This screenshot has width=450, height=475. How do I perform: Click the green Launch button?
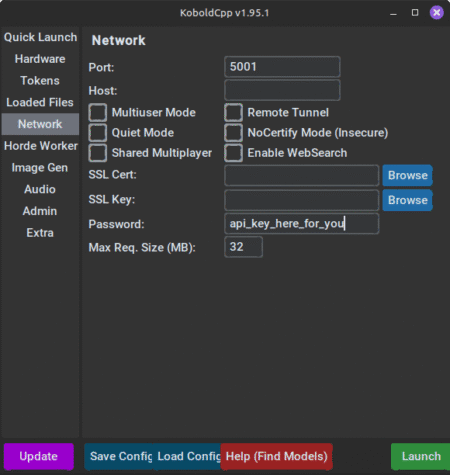point(421,456)
